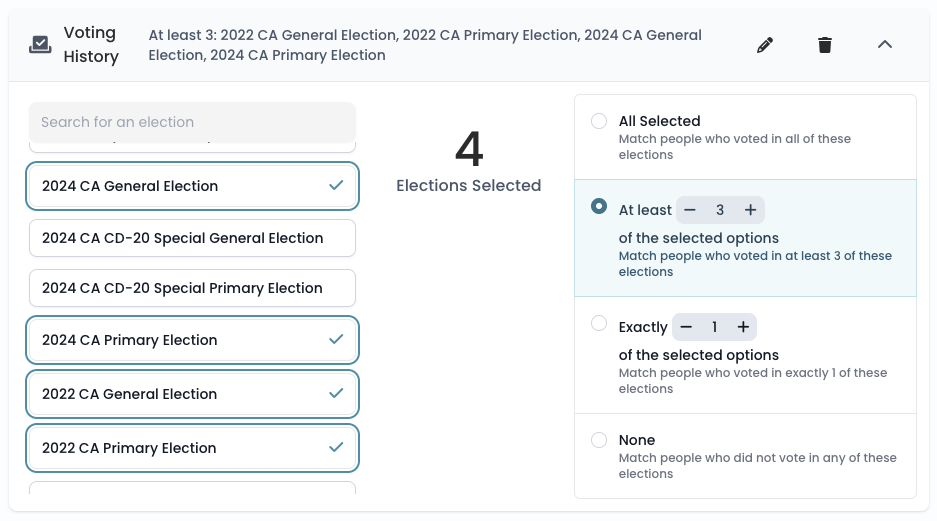Decrease the At least count with minus
Viewport: 937px width, 521px height.
coord(690,210)
